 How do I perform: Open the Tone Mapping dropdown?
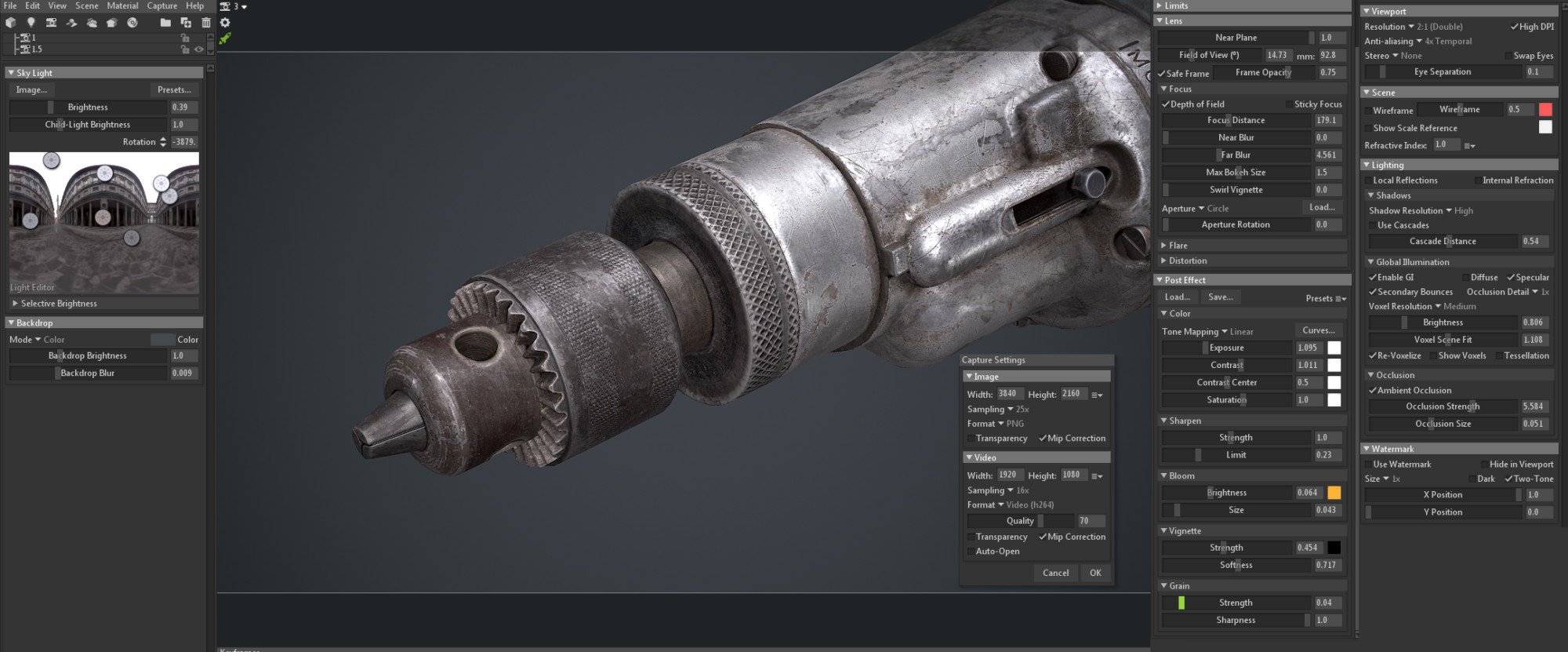tap(1207, 332)
